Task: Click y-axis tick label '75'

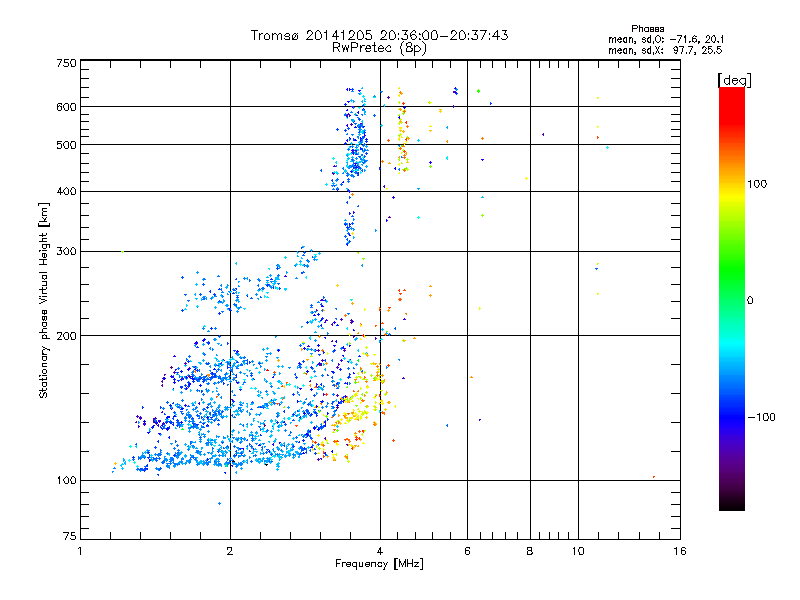Action: tap(70, 536)
